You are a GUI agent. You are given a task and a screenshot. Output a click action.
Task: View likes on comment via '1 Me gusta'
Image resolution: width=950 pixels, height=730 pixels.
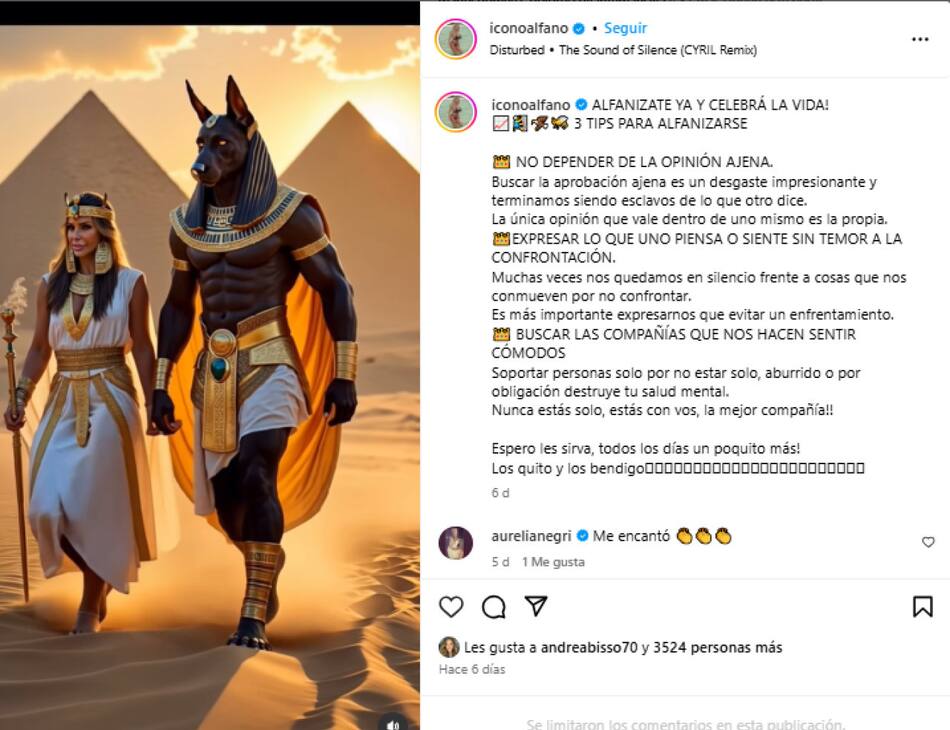pyautogui.click(x=553, y=562)
